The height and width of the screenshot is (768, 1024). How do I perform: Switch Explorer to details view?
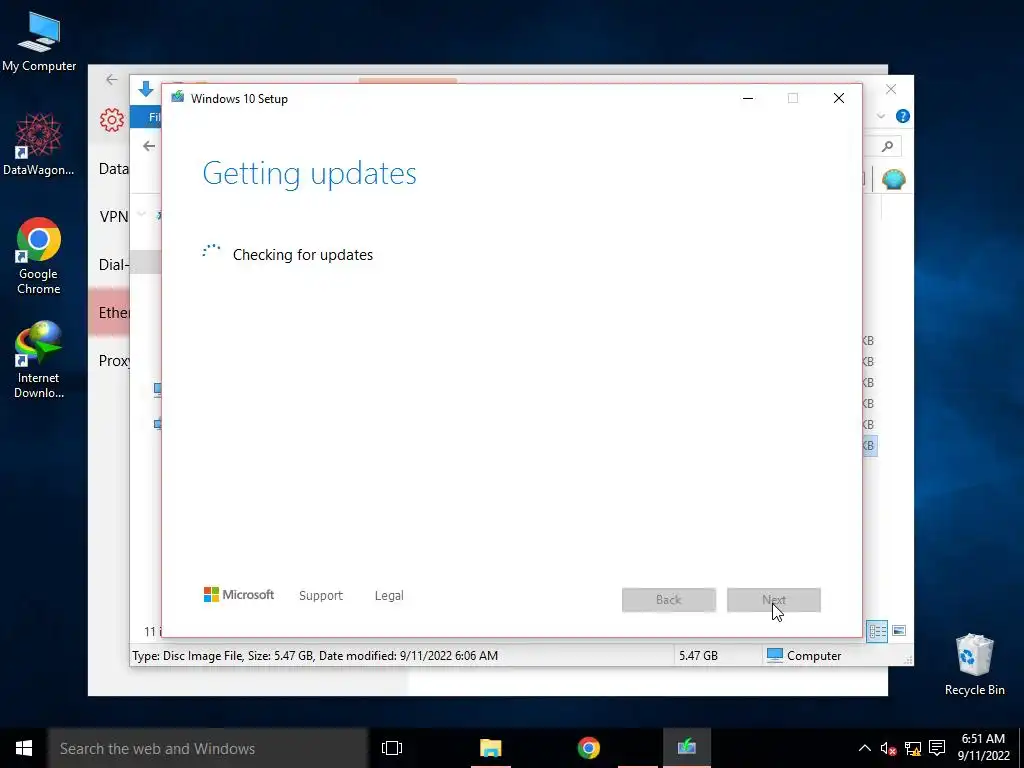tap(877, 631)
